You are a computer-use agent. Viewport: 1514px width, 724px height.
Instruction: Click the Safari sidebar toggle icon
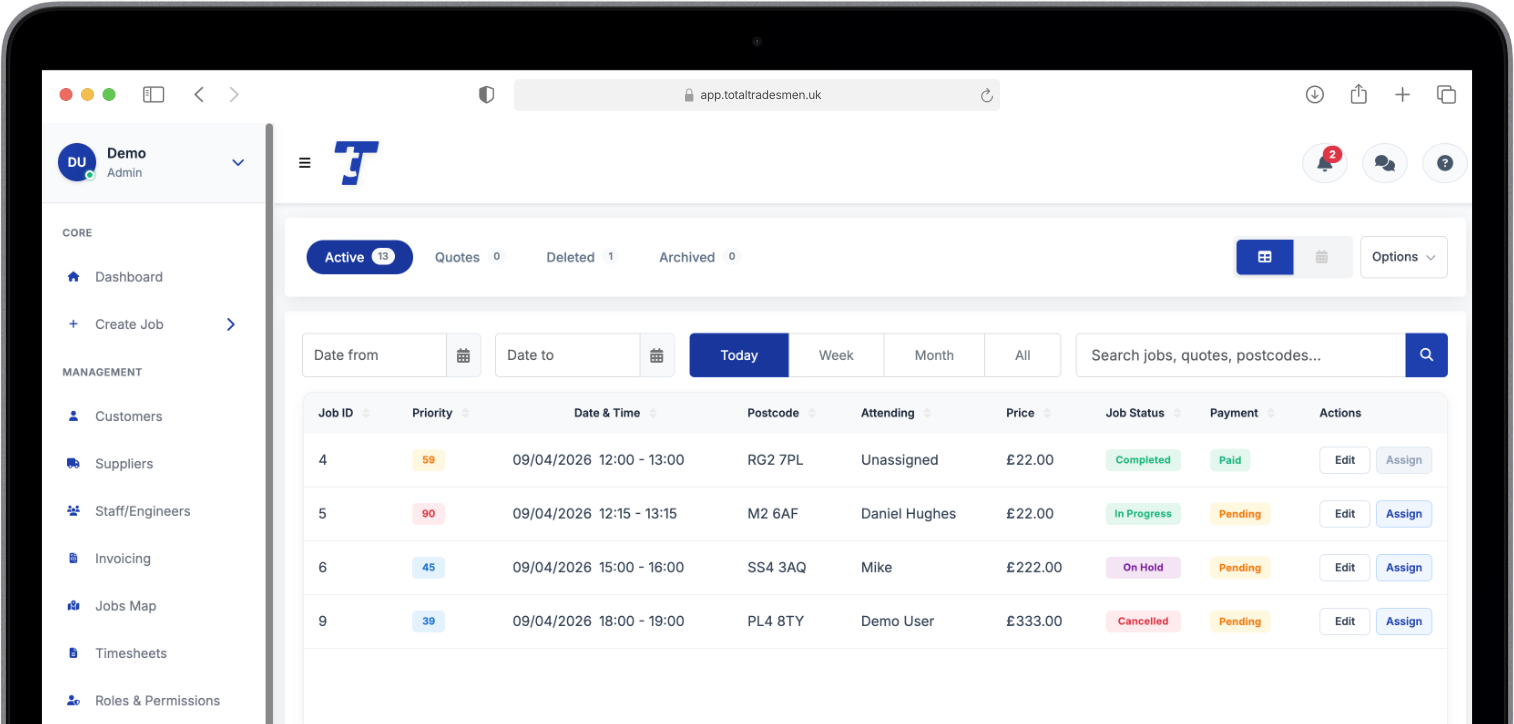(x=153, y=94)
